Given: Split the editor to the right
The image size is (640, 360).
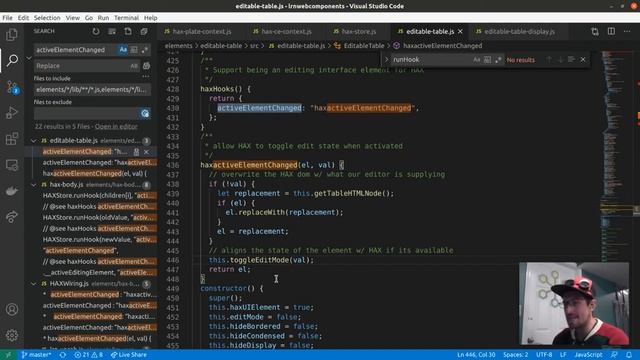Looking at the screenshot, I should tap(611, 31).
